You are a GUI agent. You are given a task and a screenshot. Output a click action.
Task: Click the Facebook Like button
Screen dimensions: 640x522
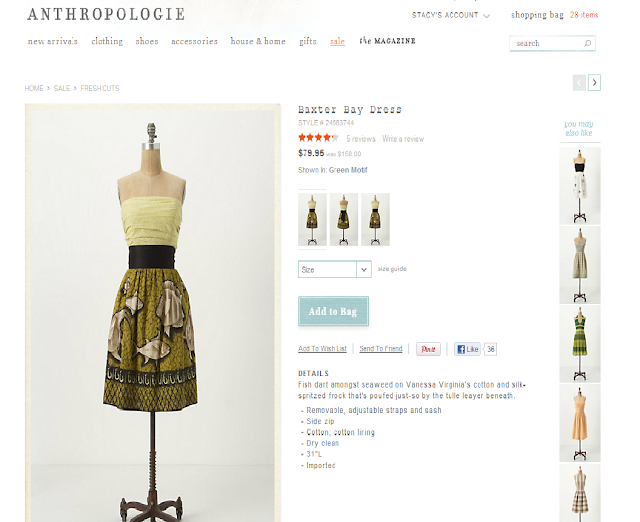click(467, 349)
